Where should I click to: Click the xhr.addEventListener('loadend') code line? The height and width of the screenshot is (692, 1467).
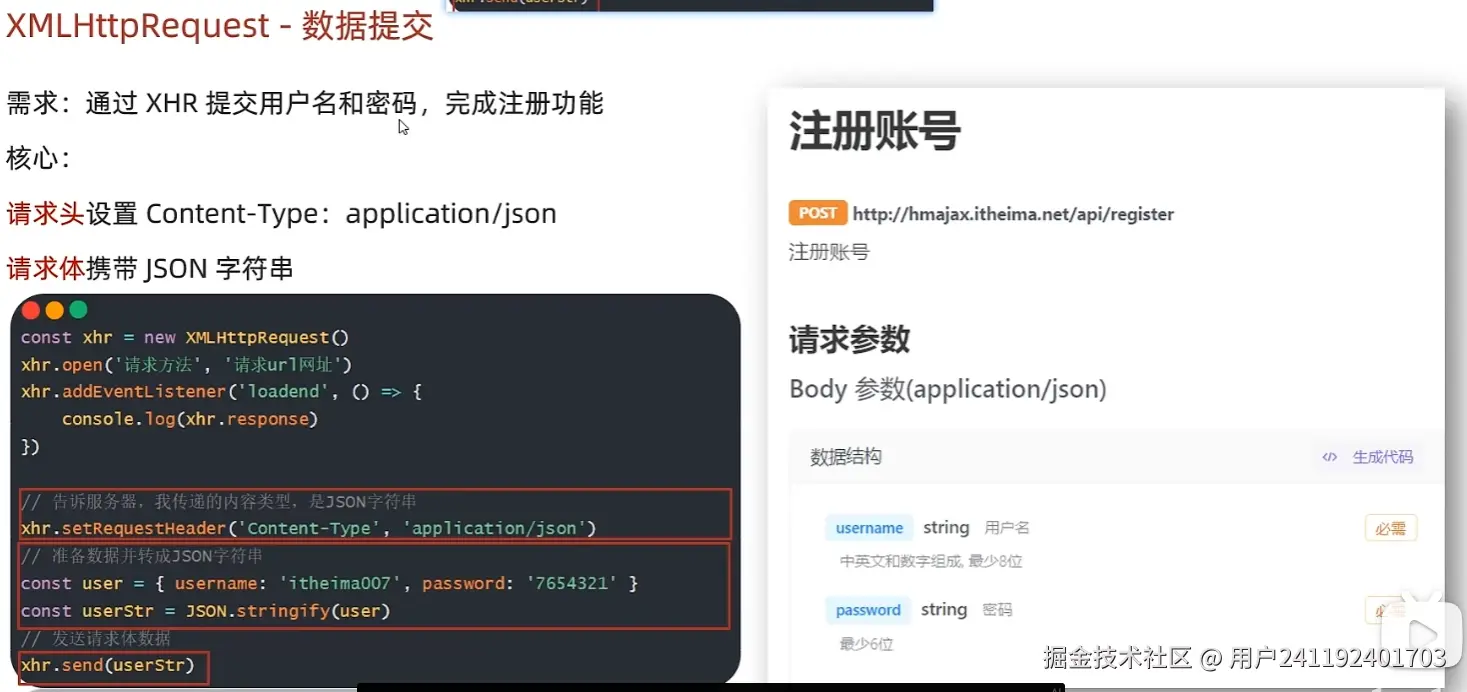click(x=221, y=392)
